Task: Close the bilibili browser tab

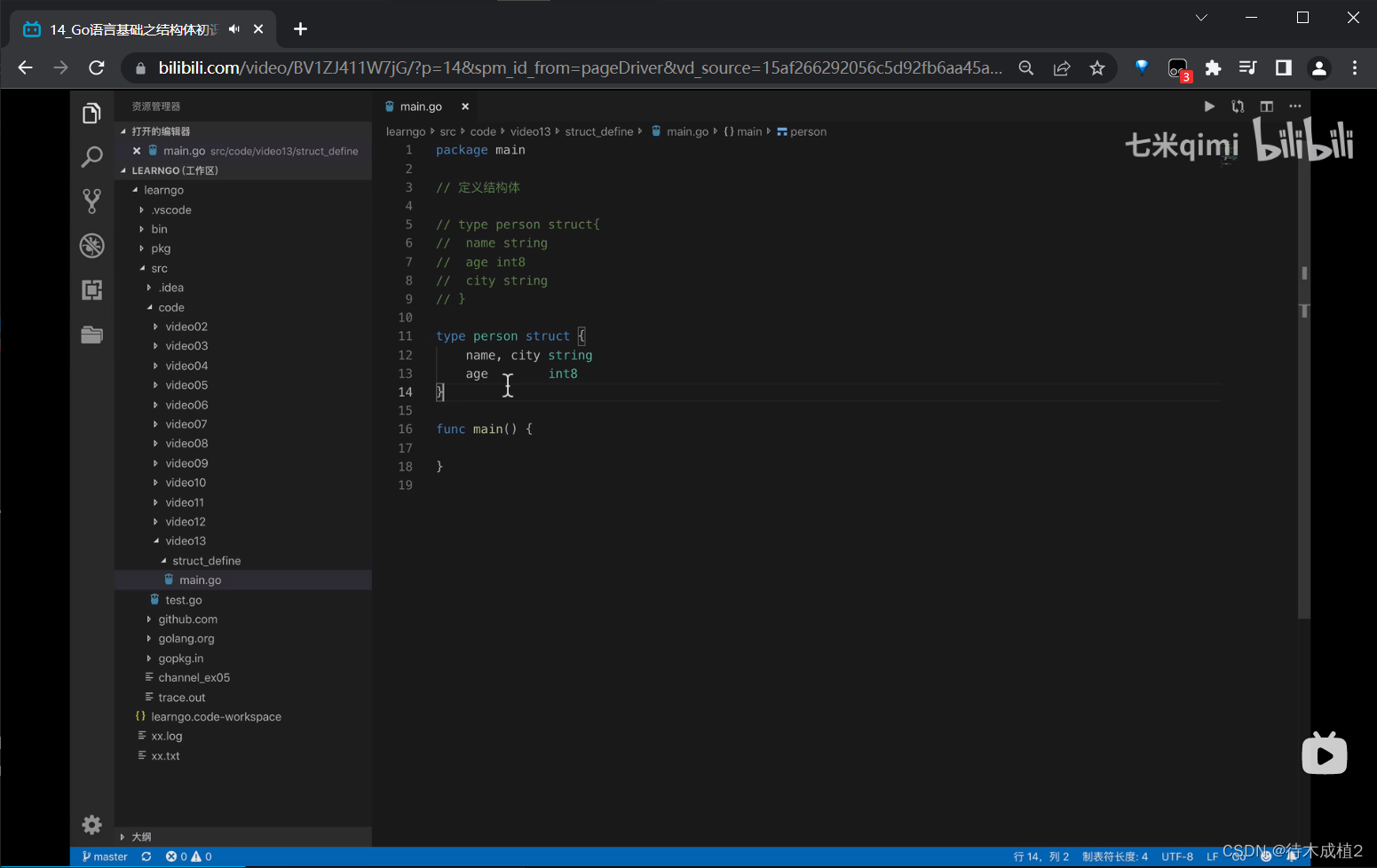Action: point(258,29)
